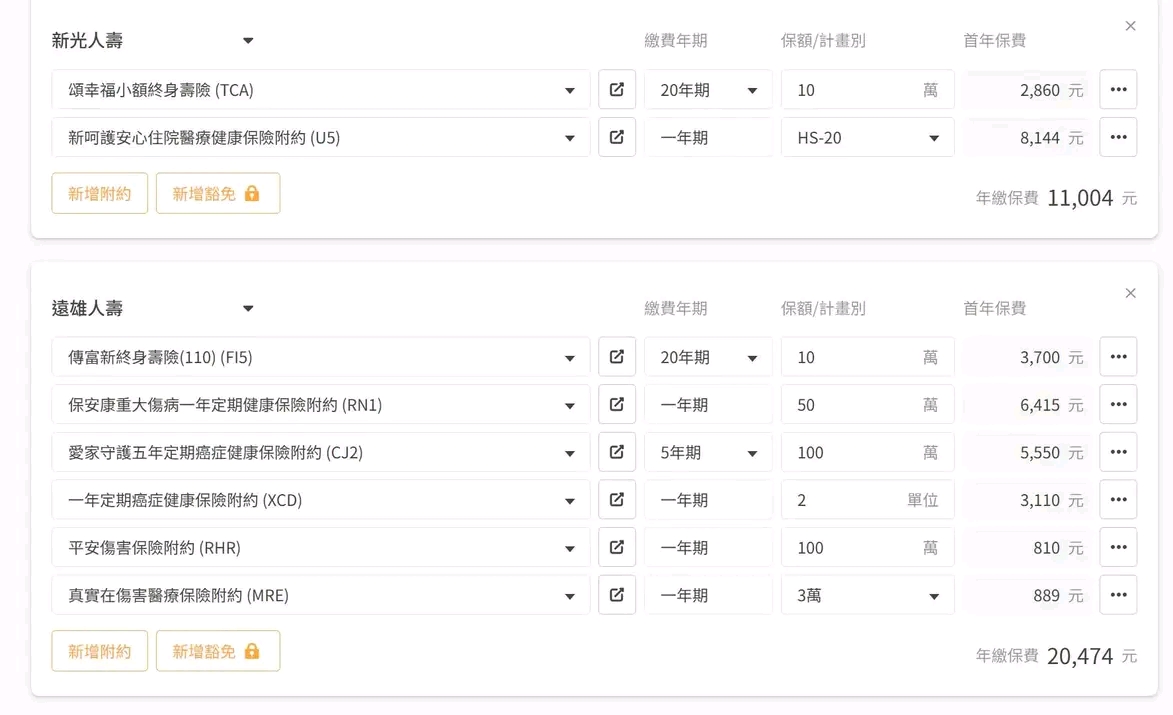Select 一年期 term text in RHR row
This screenshot has height=715, width=1173.
pyautogui.click(x=684, y=548)
